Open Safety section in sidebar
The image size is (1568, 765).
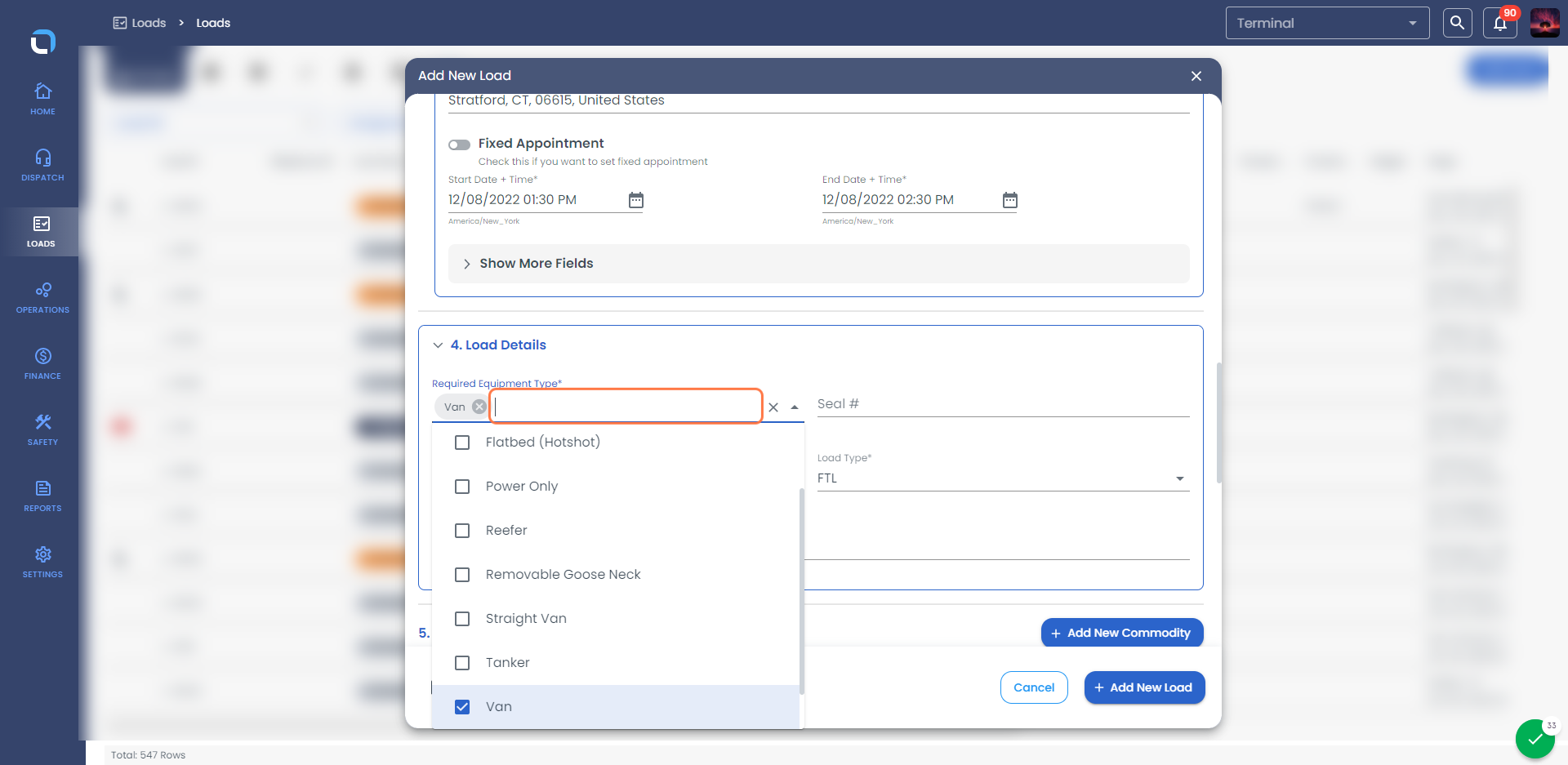[x=42, y=430]
